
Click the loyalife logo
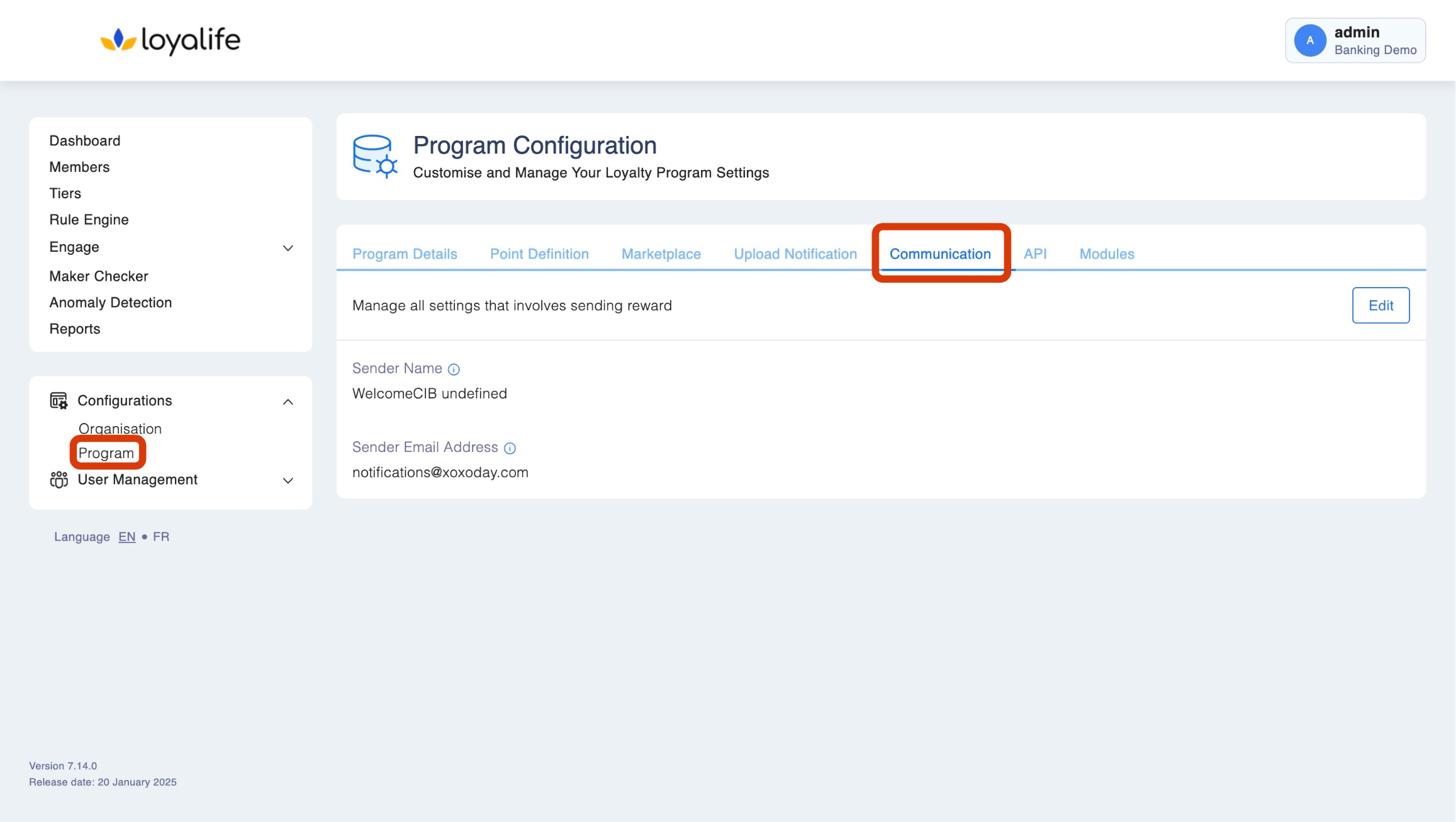[x=170, y=40]
